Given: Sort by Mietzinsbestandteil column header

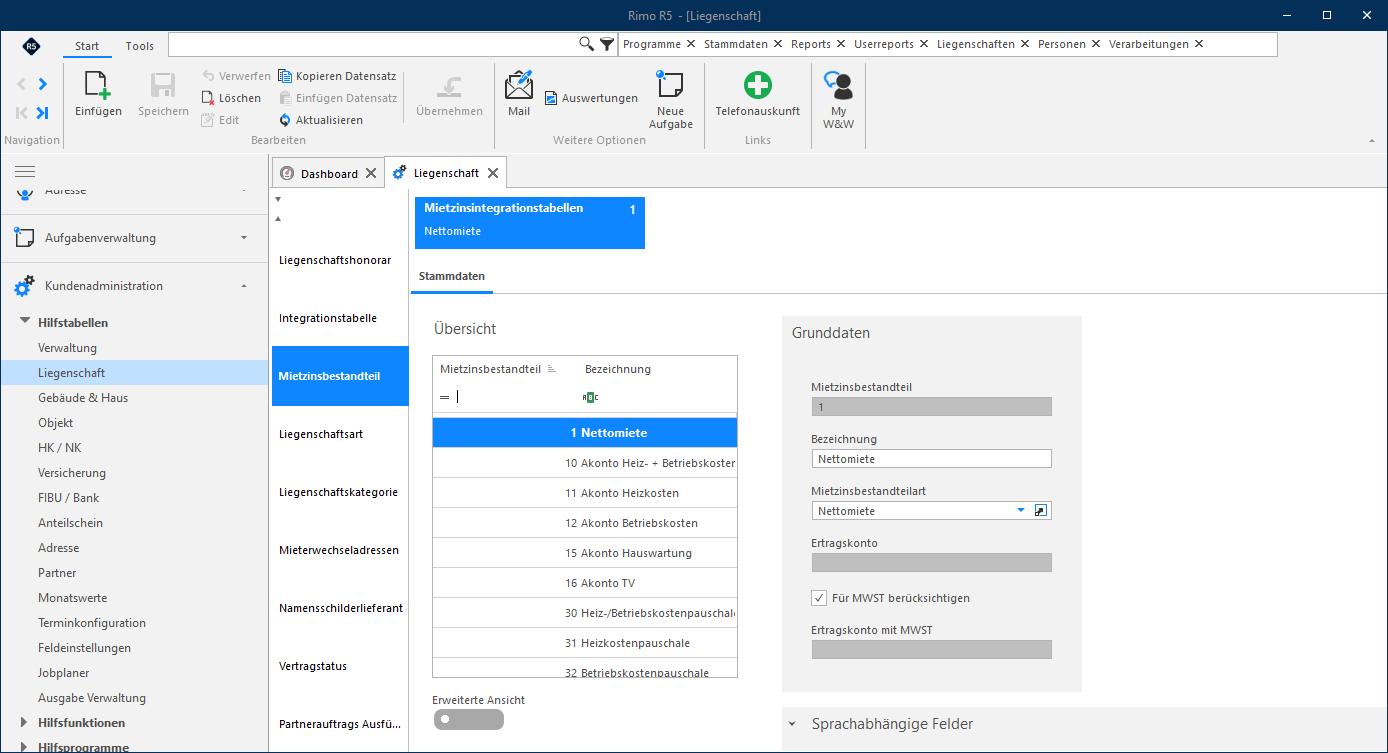Looking at the screenshot, I should coord(490,369).
